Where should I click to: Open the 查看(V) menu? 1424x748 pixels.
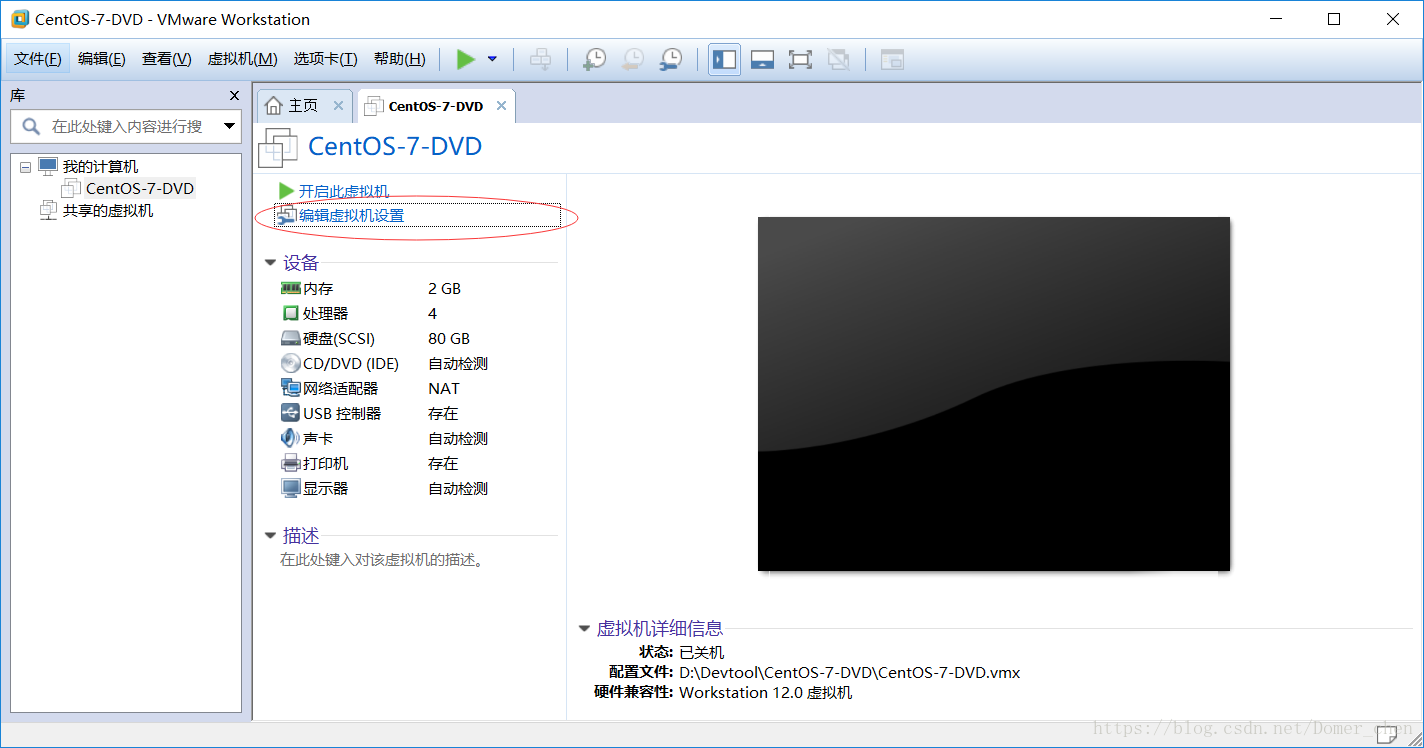click(167, 59)
